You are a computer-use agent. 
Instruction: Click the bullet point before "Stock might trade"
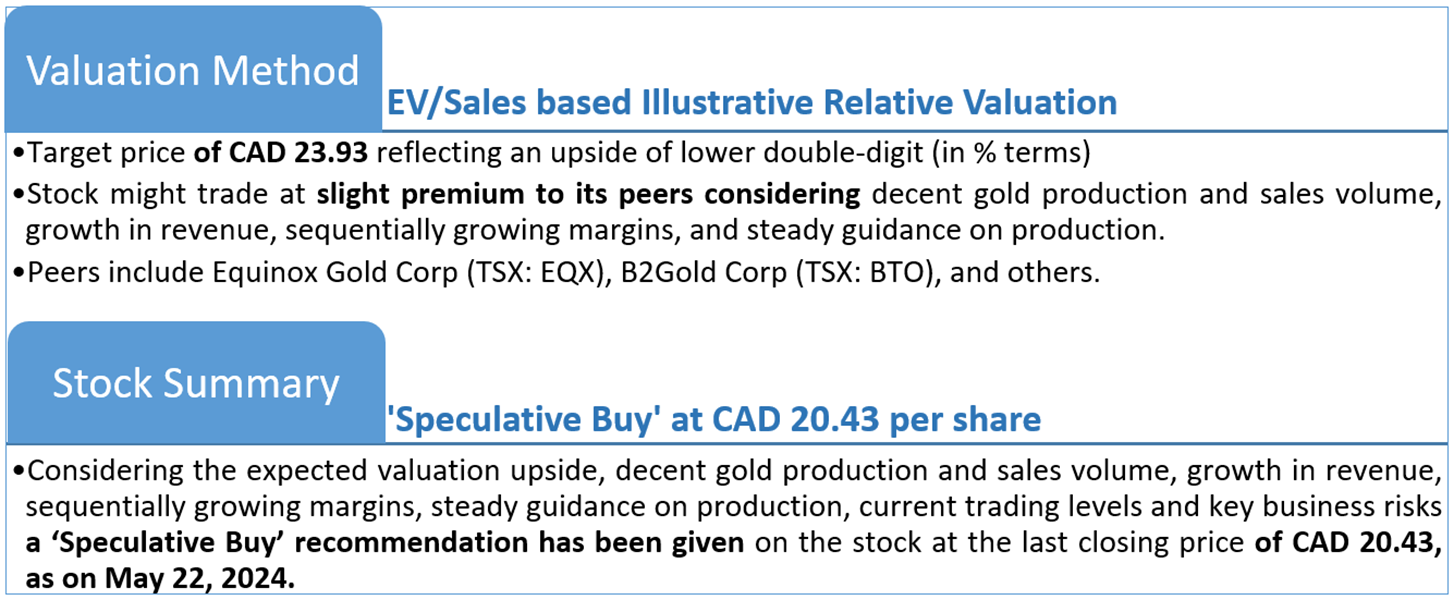tap(20, 194)
